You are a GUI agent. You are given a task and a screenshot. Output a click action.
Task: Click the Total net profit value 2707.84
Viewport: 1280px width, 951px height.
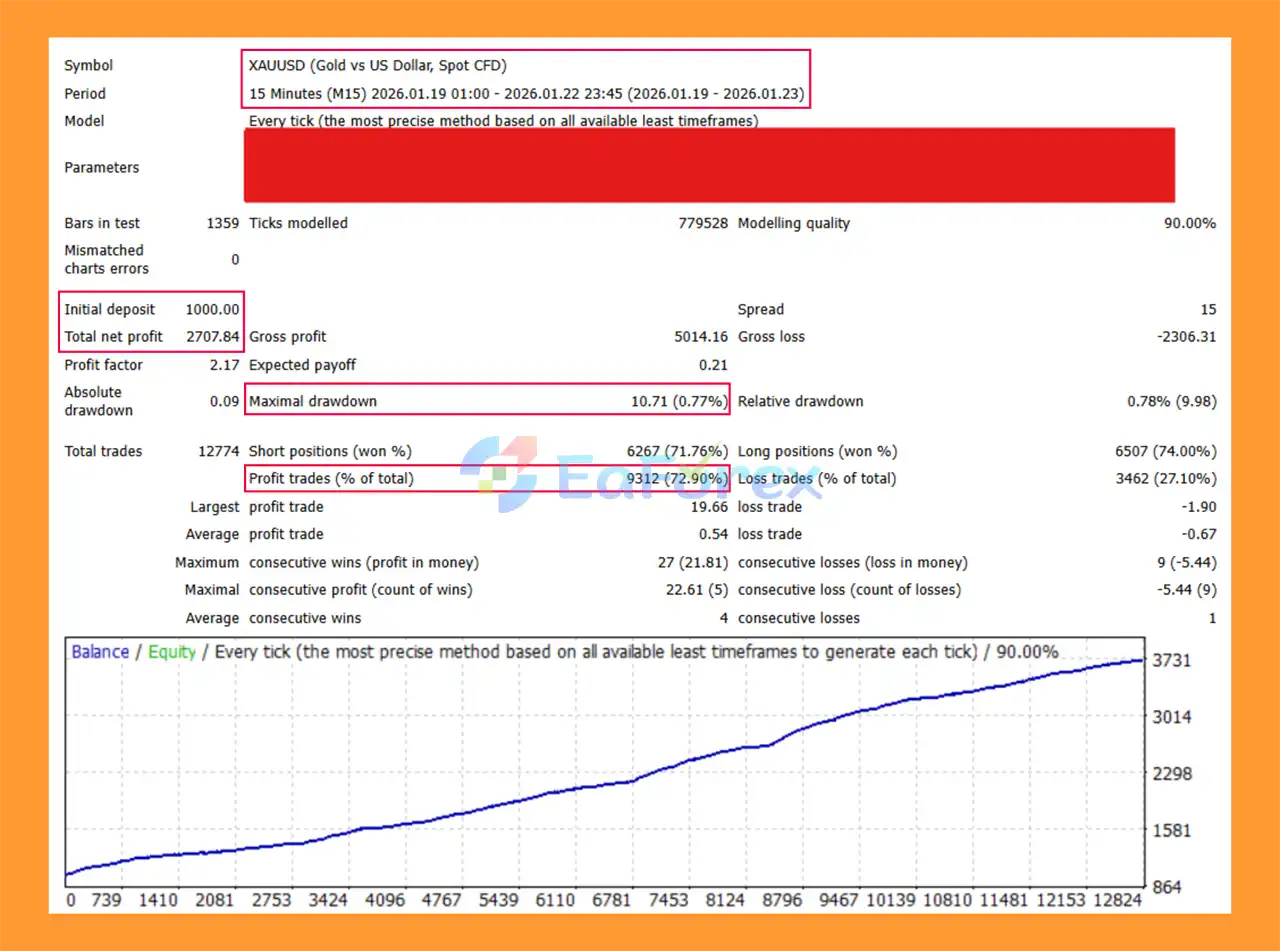point(212,337)
